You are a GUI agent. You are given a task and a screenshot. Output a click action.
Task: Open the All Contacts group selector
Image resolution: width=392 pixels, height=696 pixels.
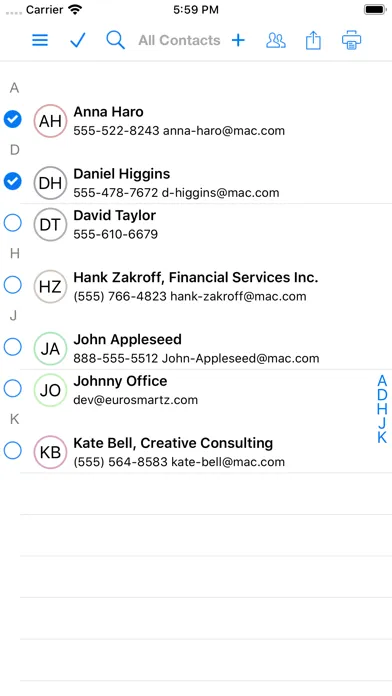click(179, 40)
